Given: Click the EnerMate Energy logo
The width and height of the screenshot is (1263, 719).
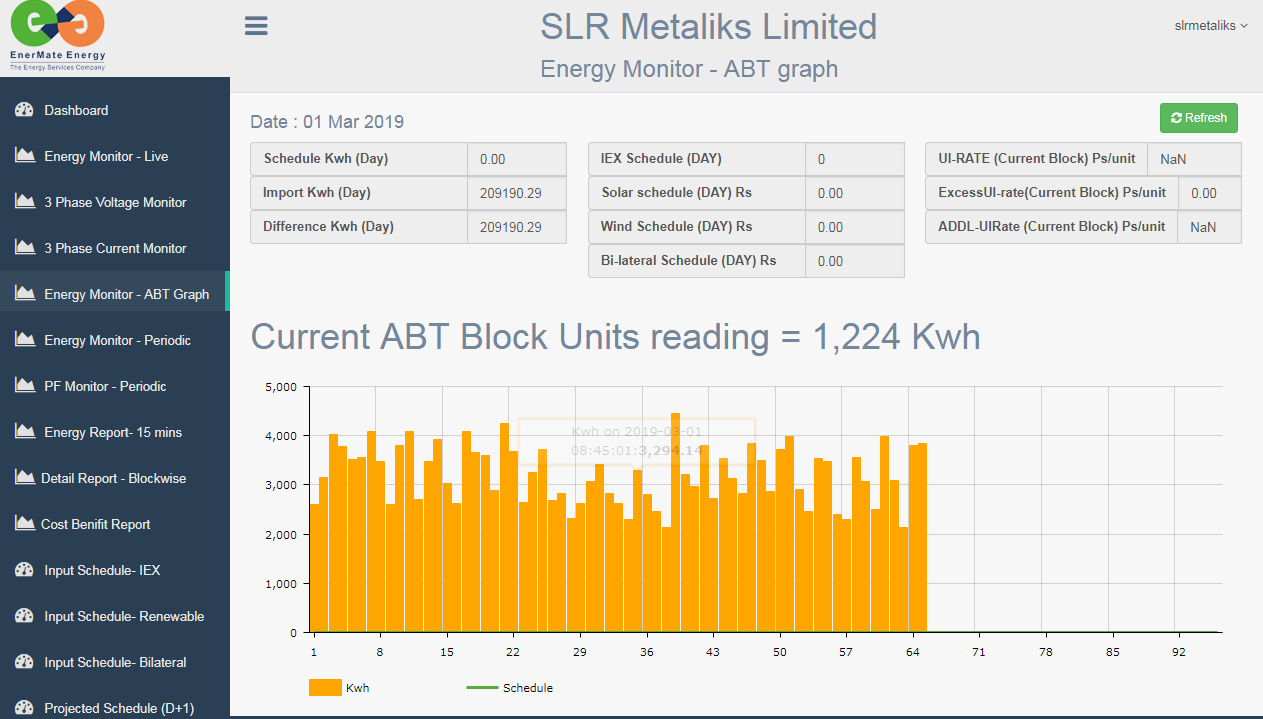Looking at the screenshot, I should (x=57, y=37).
